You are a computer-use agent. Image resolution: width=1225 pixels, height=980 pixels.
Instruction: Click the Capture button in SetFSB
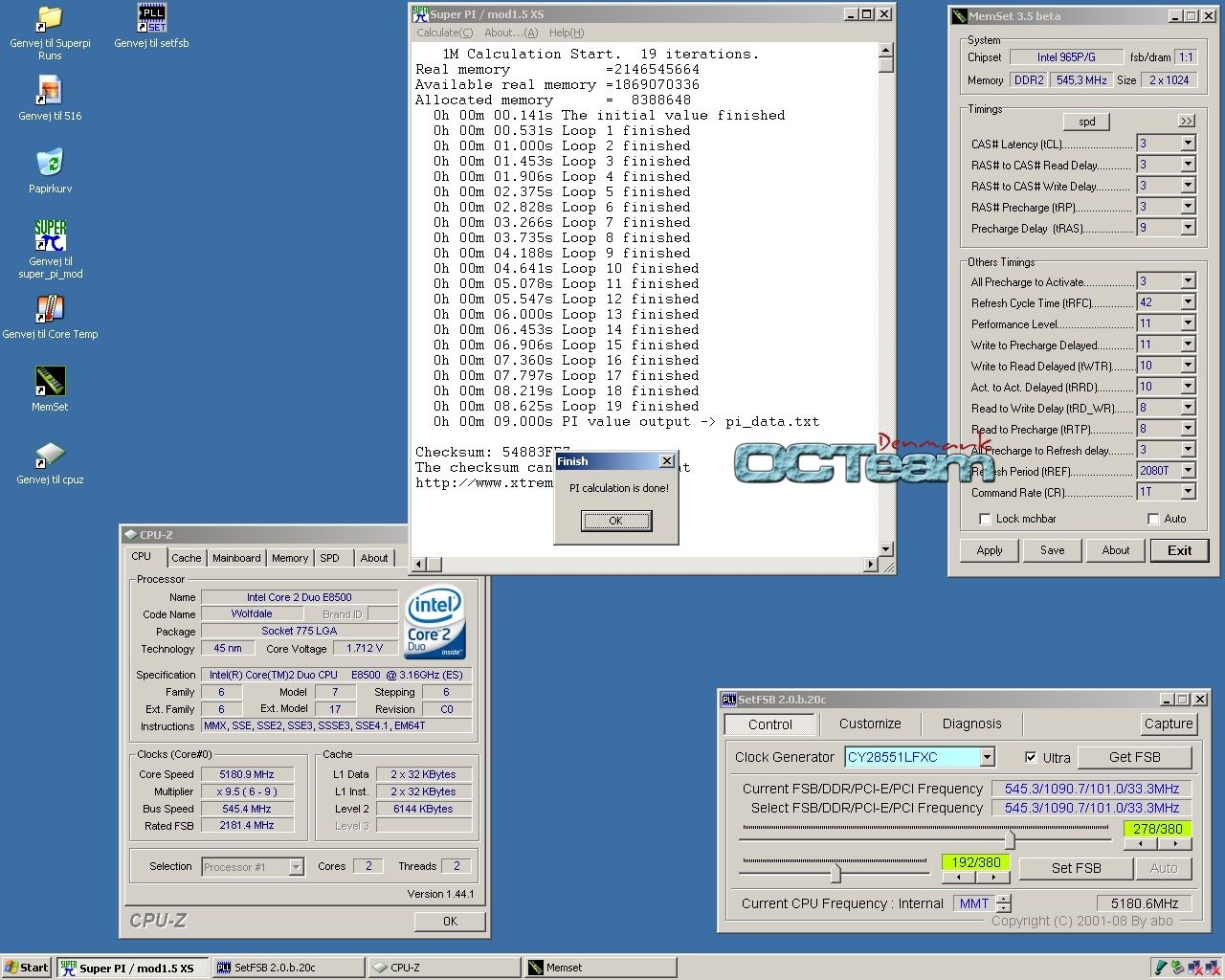(x=1169, y=724)
